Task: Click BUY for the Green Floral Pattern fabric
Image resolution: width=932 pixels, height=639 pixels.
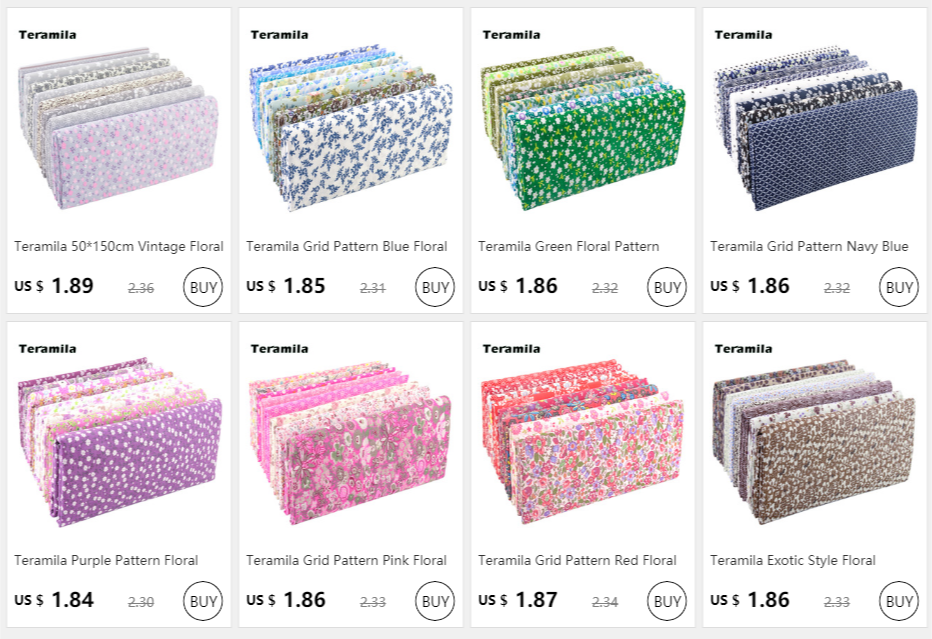Action: coord(666,287)
